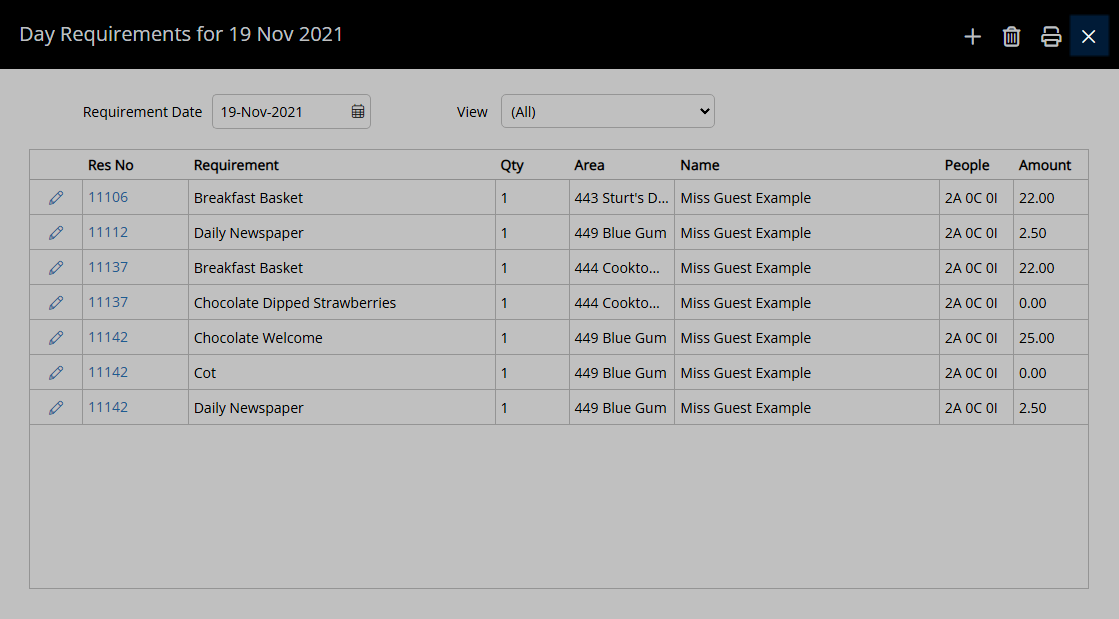
Task: Print the day requirements list
Action: (1050, 36)
